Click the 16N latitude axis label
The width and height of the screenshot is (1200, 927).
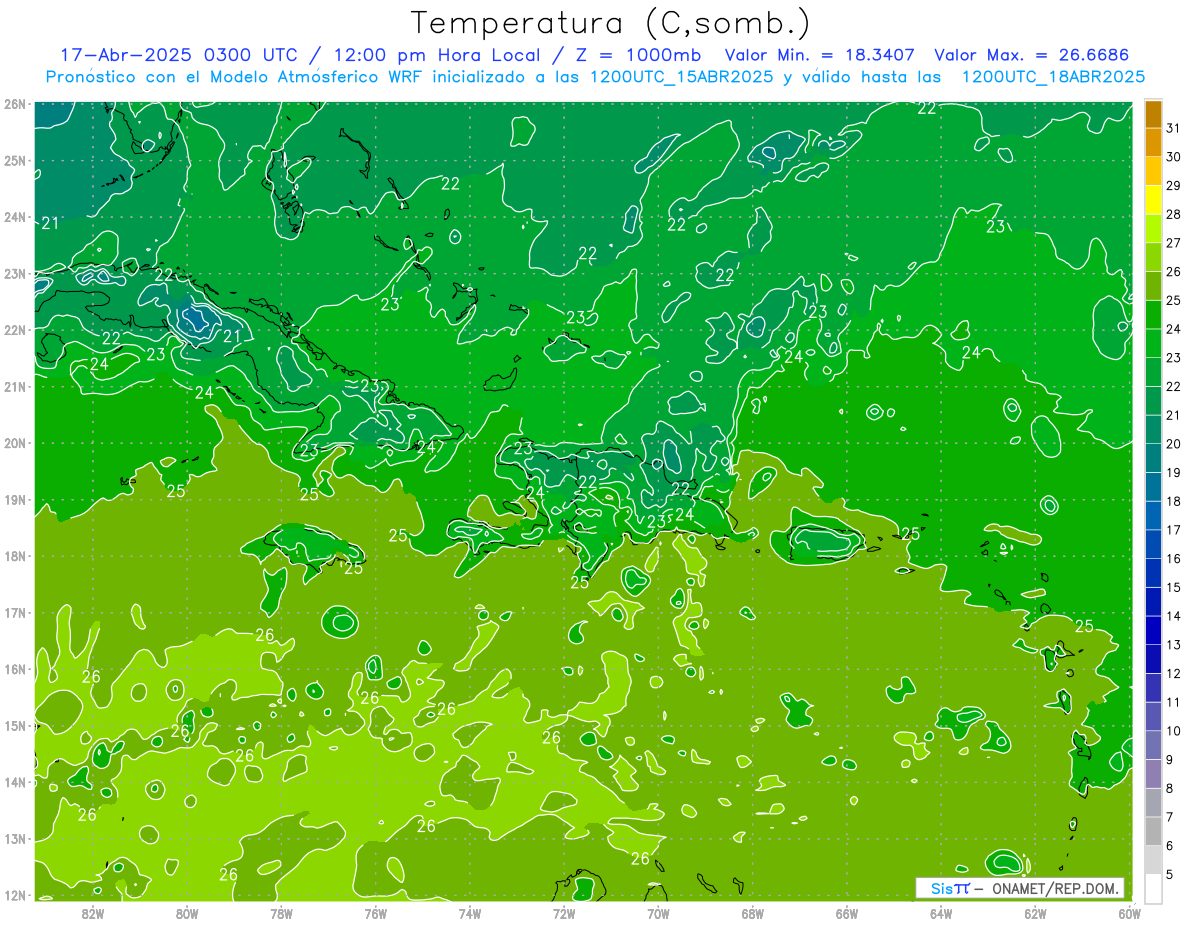(15, 669)
